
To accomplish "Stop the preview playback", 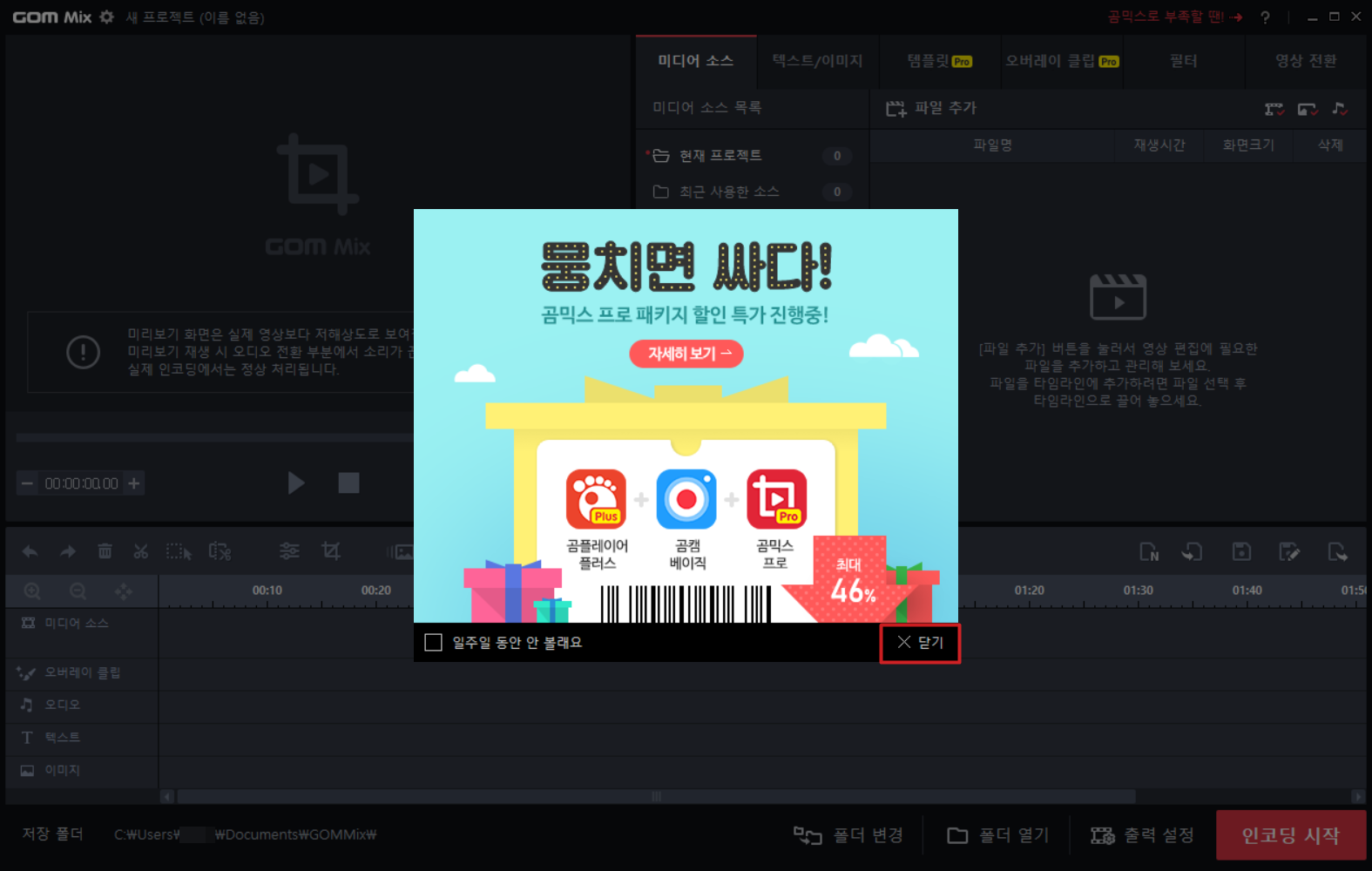I will 348,483.
